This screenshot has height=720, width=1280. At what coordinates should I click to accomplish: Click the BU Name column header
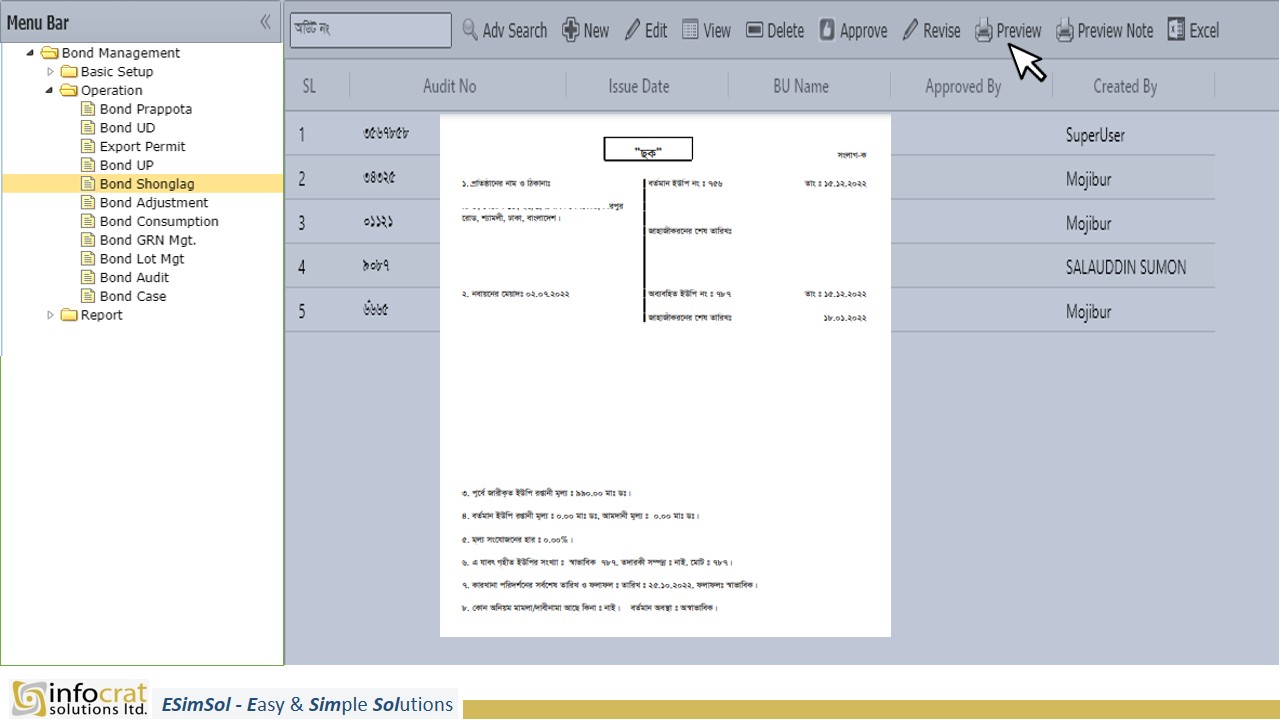(801, 86)
